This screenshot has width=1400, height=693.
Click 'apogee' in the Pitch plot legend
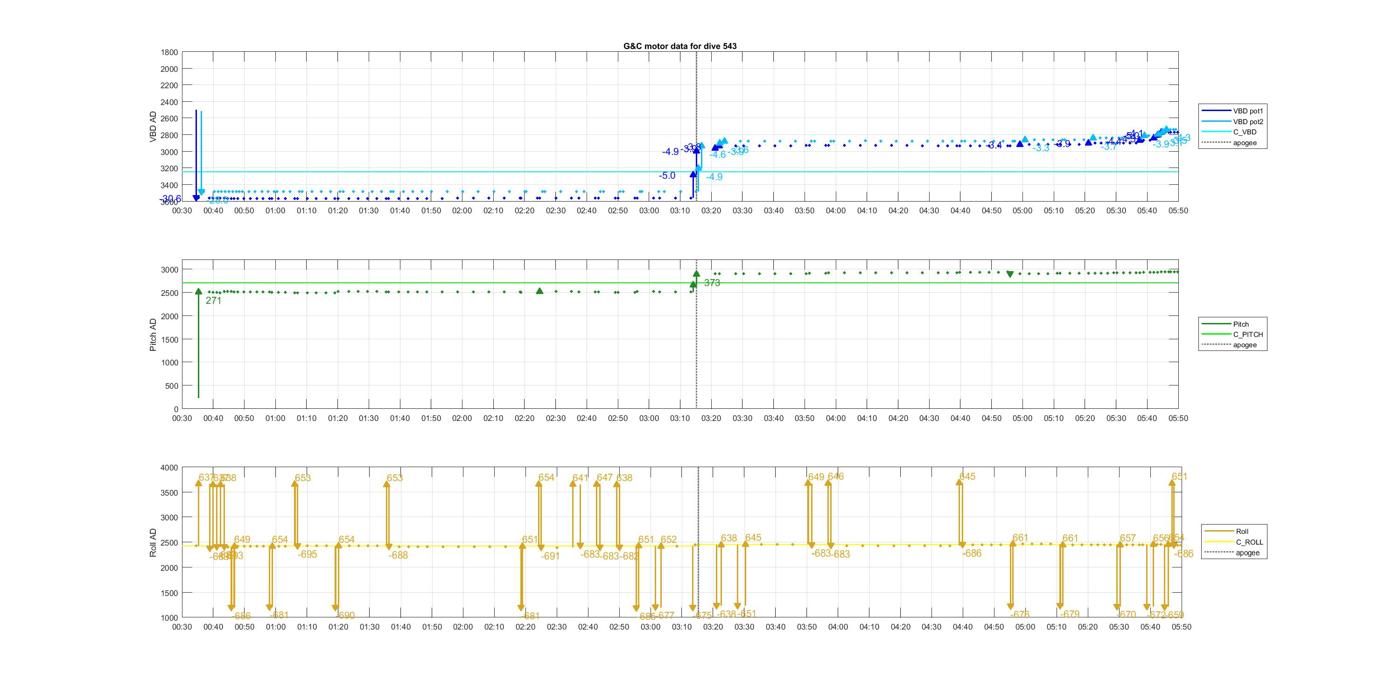coord(1246,345)
